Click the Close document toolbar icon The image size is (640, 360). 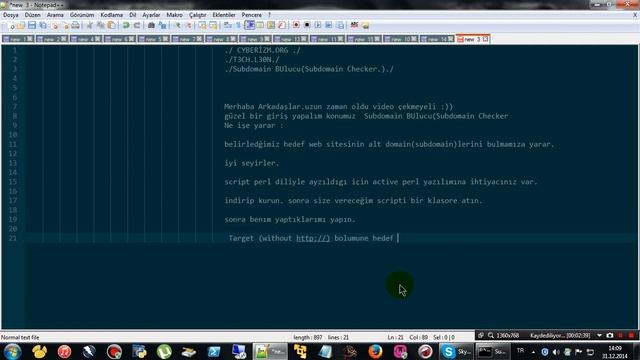click(55, 25)
